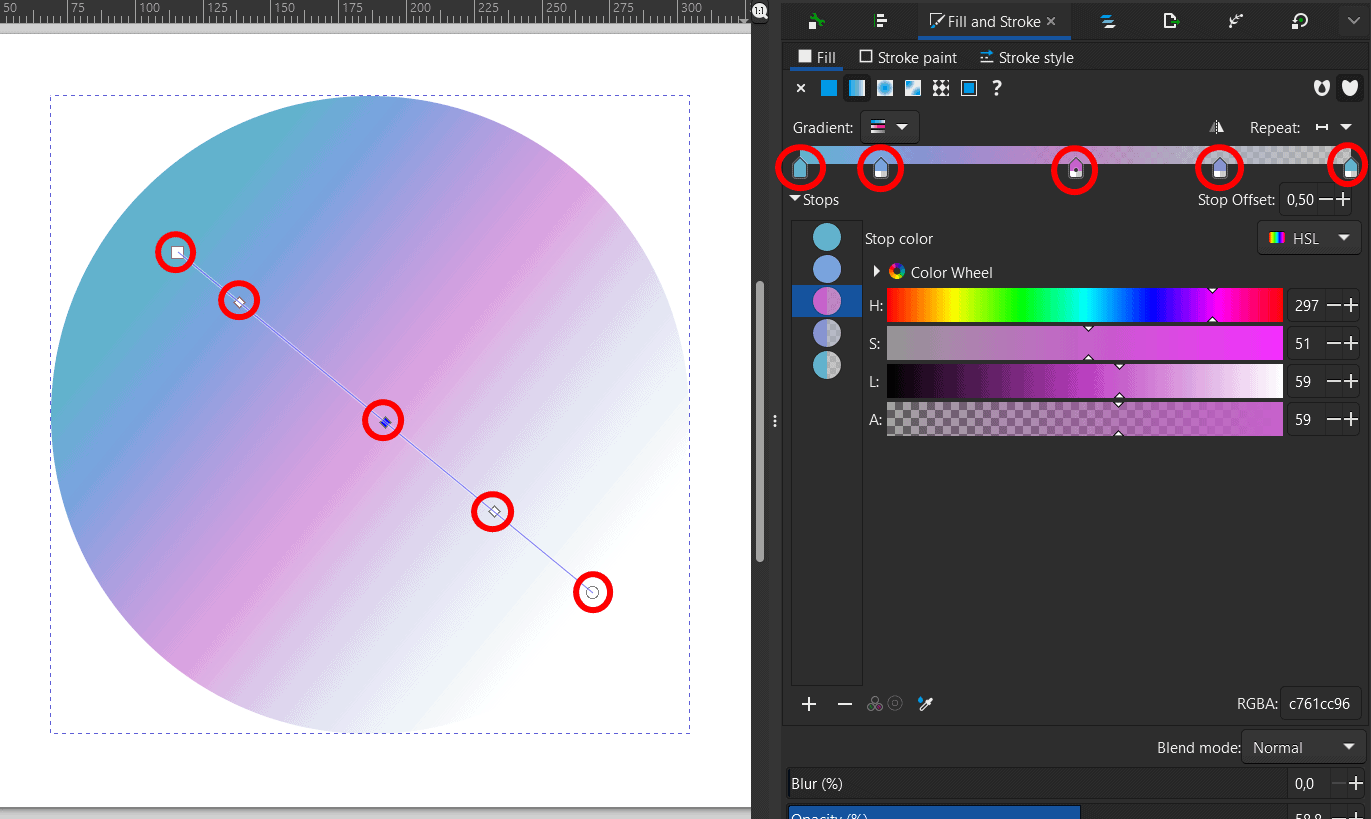
Task: Choose Linear gradient fill type
Action: [857, 88]
